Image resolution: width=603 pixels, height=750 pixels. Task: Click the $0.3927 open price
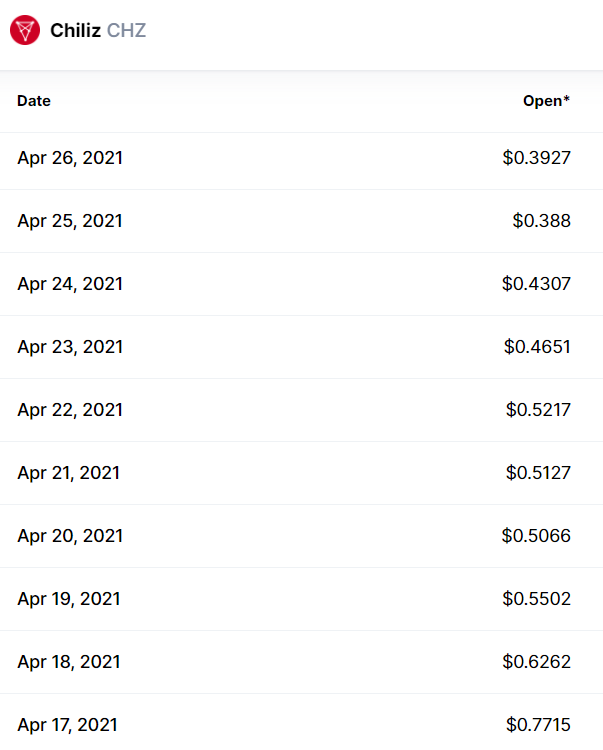537,158
